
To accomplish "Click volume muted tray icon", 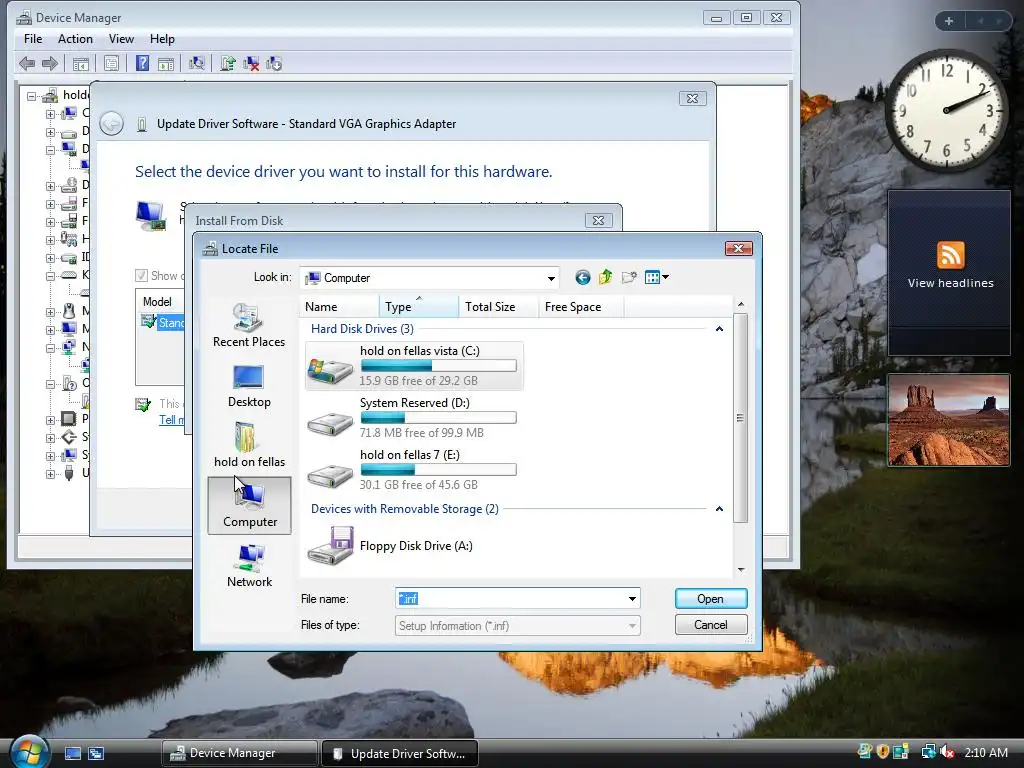I will tap(947, 752).
